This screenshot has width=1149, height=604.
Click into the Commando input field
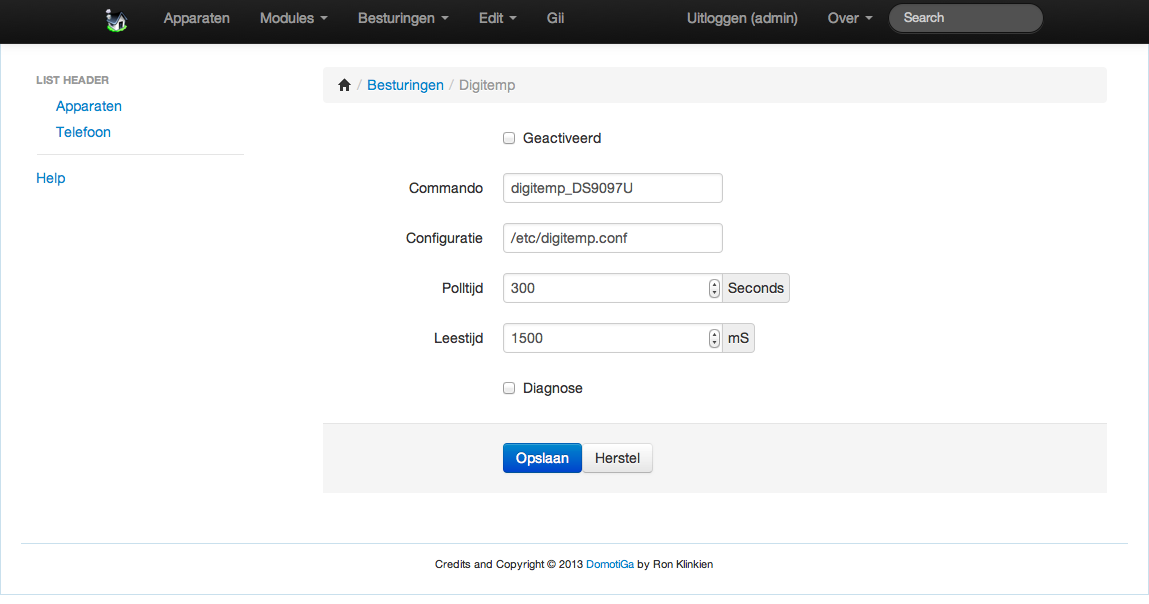(613, 188)
